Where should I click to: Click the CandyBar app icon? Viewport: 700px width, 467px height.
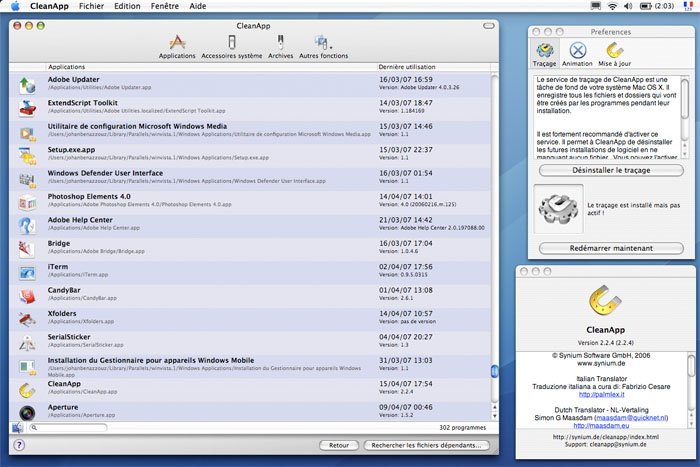pos(27,296)
